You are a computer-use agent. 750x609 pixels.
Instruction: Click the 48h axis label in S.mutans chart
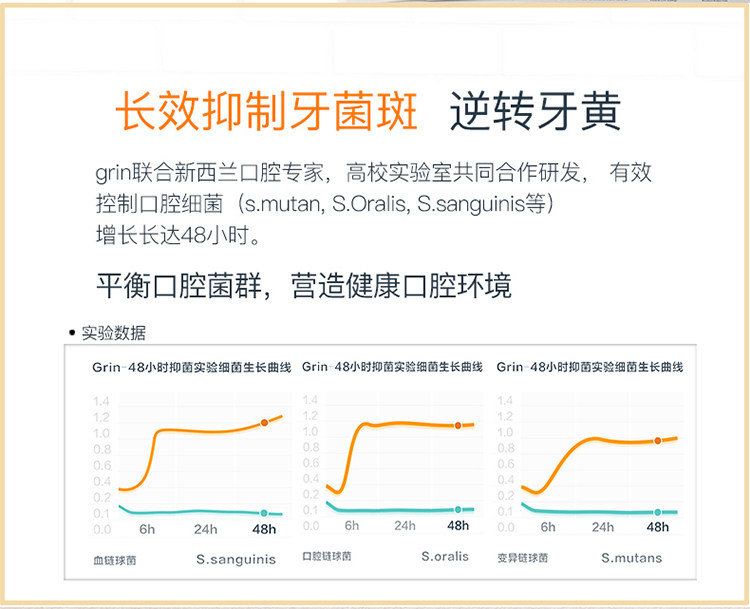coord(658,527)
